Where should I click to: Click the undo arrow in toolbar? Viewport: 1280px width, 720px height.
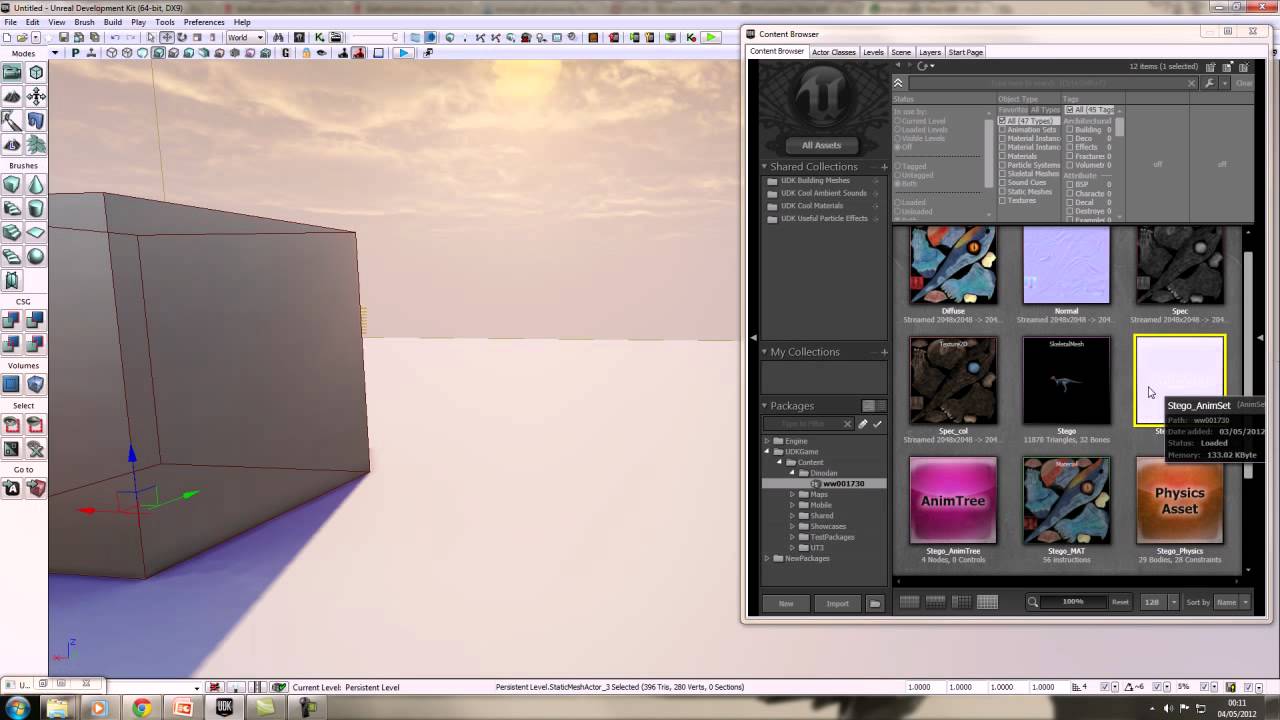[x=115, y=38]
